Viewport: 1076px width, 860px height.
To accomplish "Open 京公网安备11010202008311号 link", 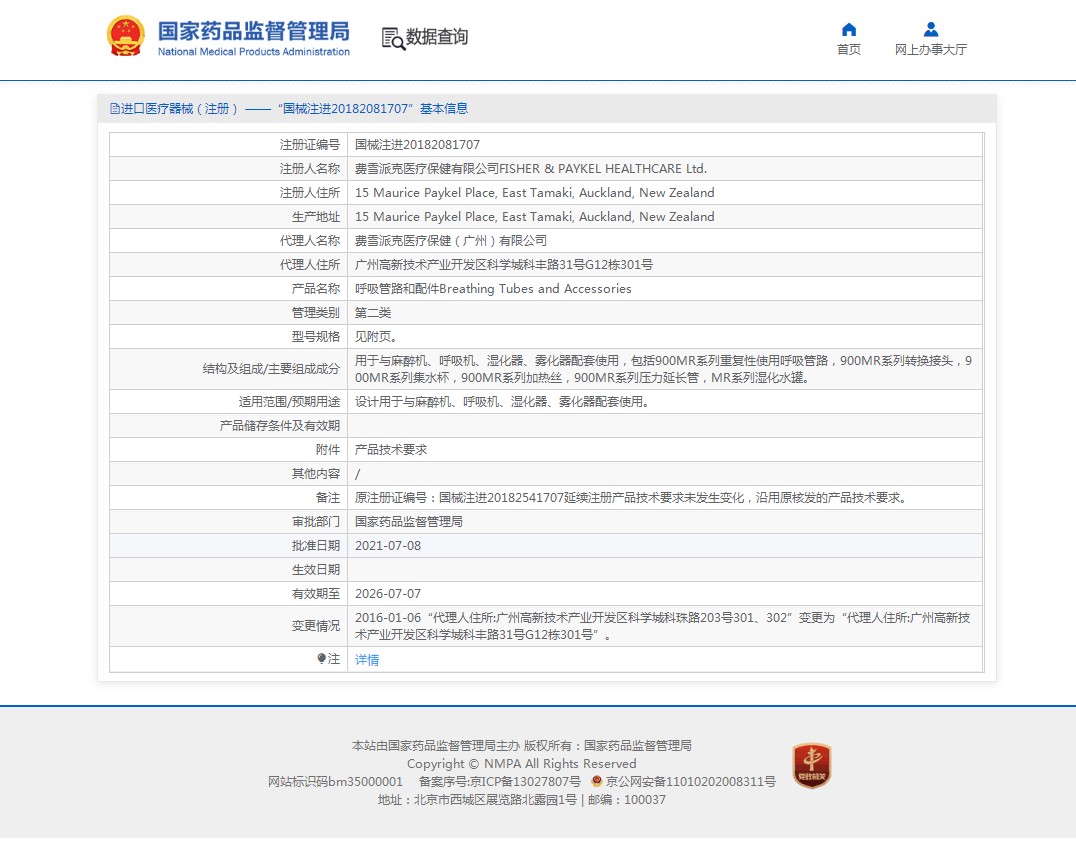I will coord(691,781).
